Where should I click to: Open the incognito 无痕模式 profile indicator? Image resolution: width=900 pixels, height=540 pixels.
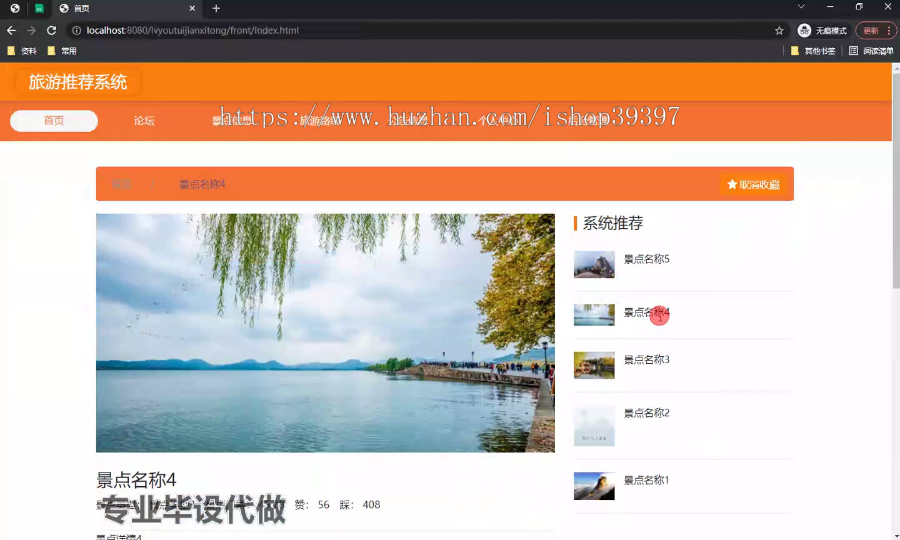[822, 30]
